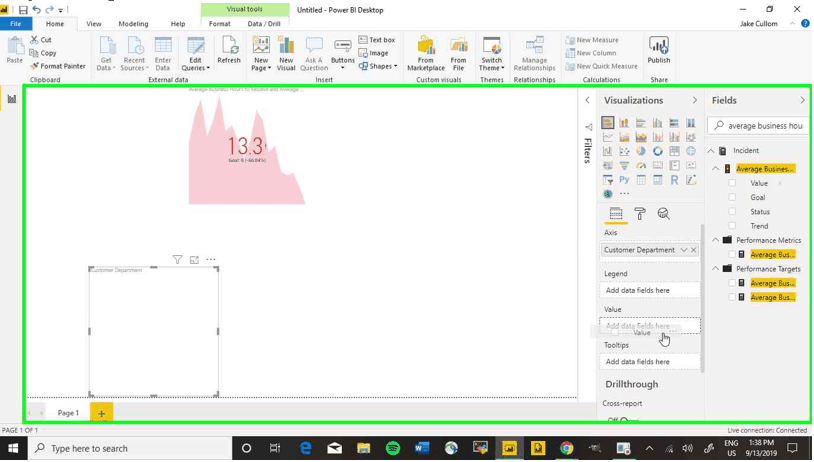The height and width of the screenshot is (462, 814).
Task: Click the Windows taskbar search box
Action: [x=130, y=449]
